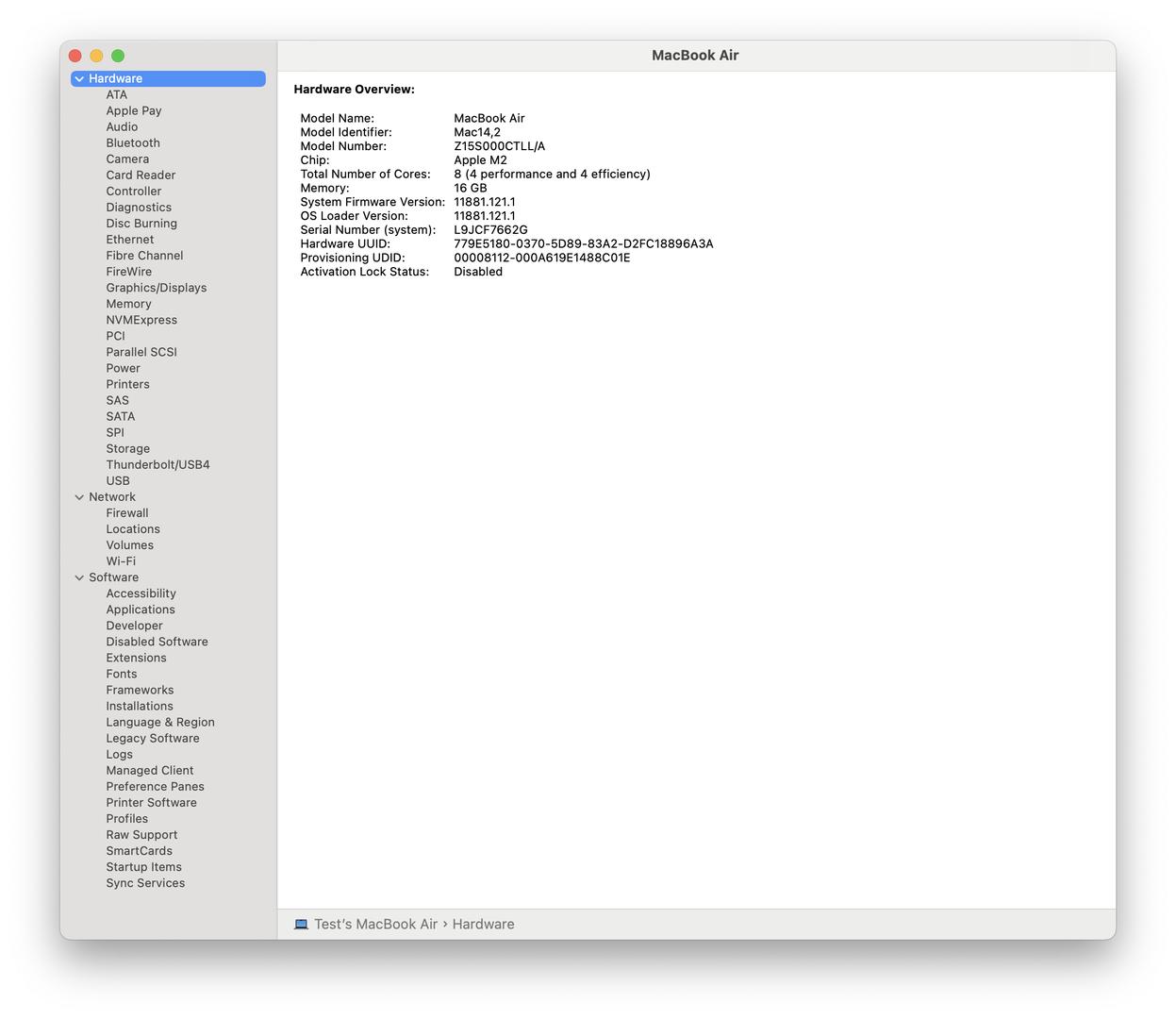
Task: Open Legacy Software entry
Action: (153, 739)
